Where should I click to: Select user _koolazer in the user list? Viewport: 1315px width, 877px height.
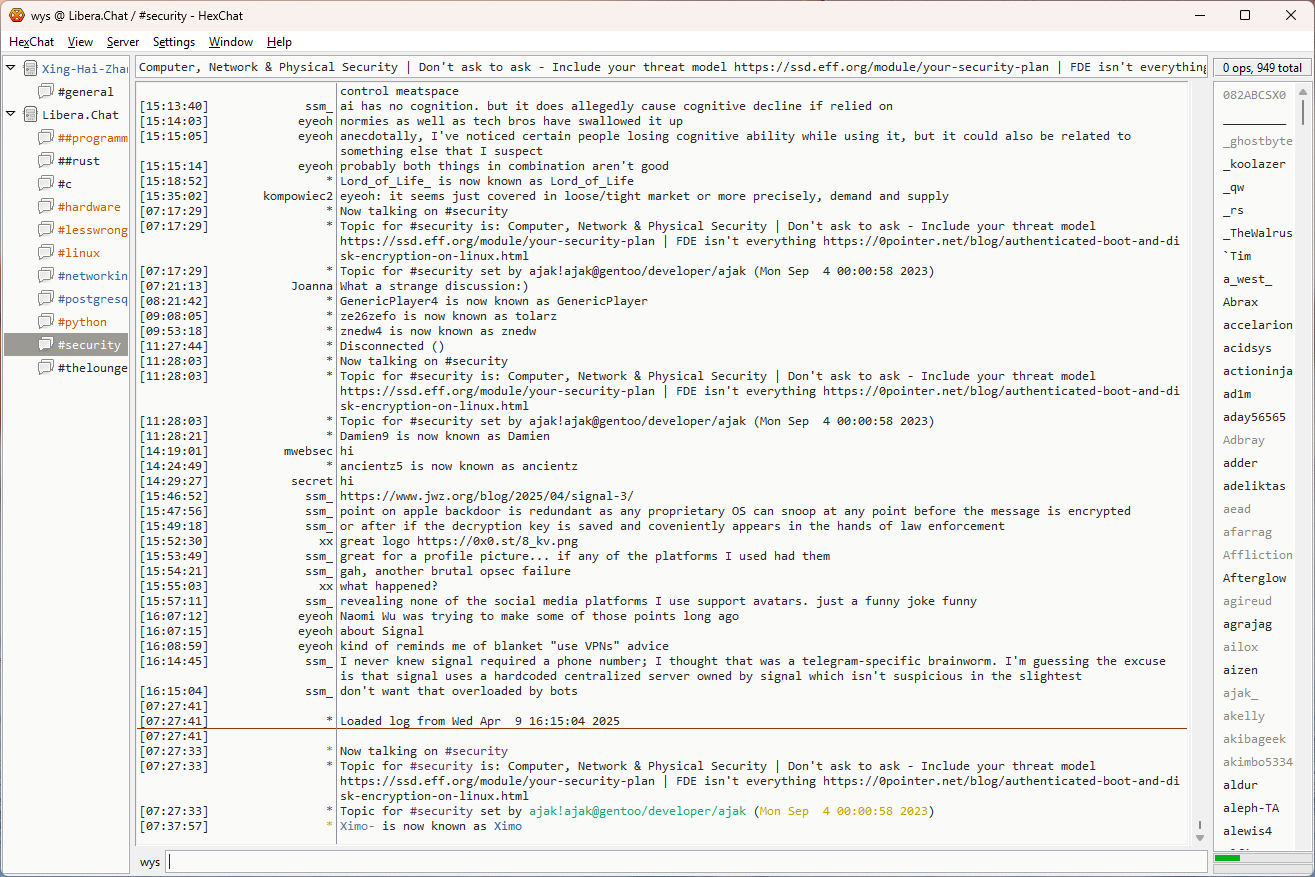1254,164
